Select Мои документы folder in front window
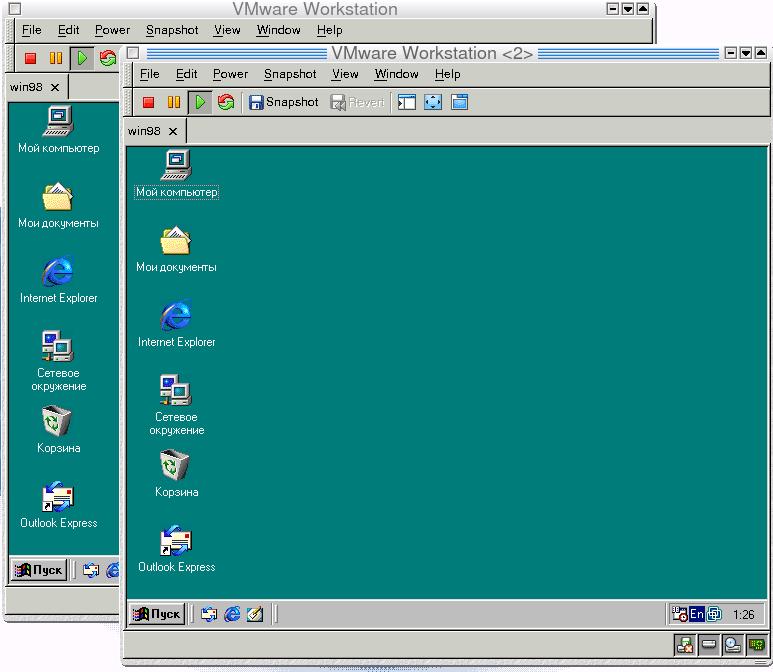Screen dimensions: 773x672 point(176,249)
